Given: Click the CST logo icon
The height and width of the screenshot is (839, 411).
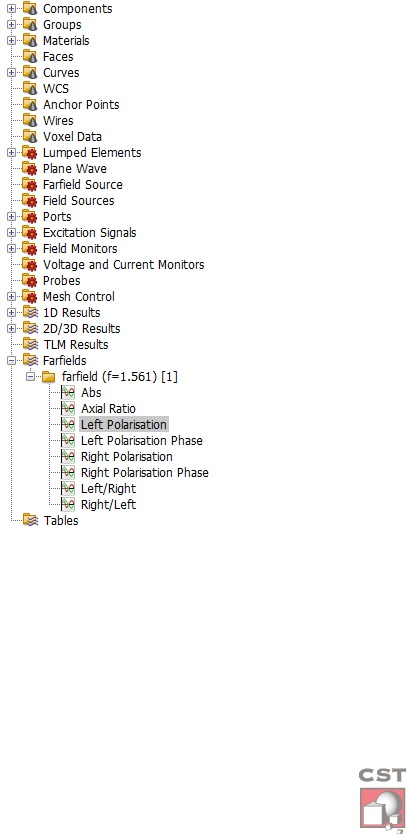Looking at the screenshot, I should tap(382, 800).
